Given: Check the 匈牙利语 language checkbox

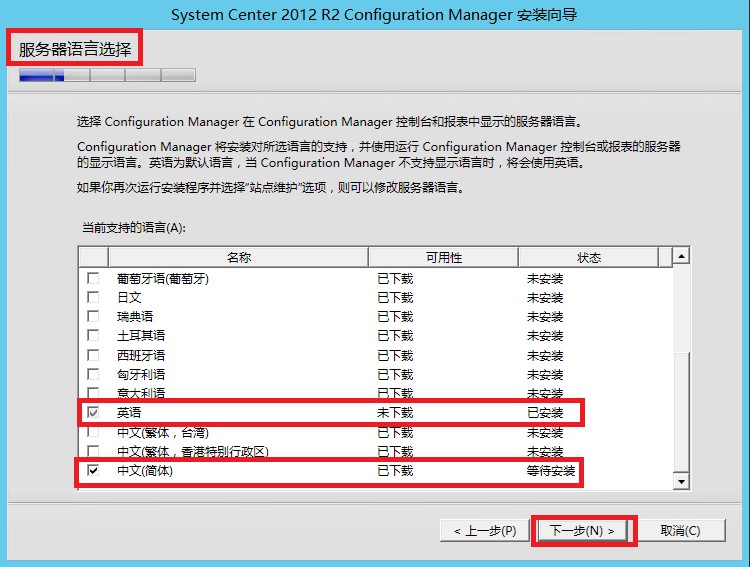Looking at the screenshot, I should [93, 374].
